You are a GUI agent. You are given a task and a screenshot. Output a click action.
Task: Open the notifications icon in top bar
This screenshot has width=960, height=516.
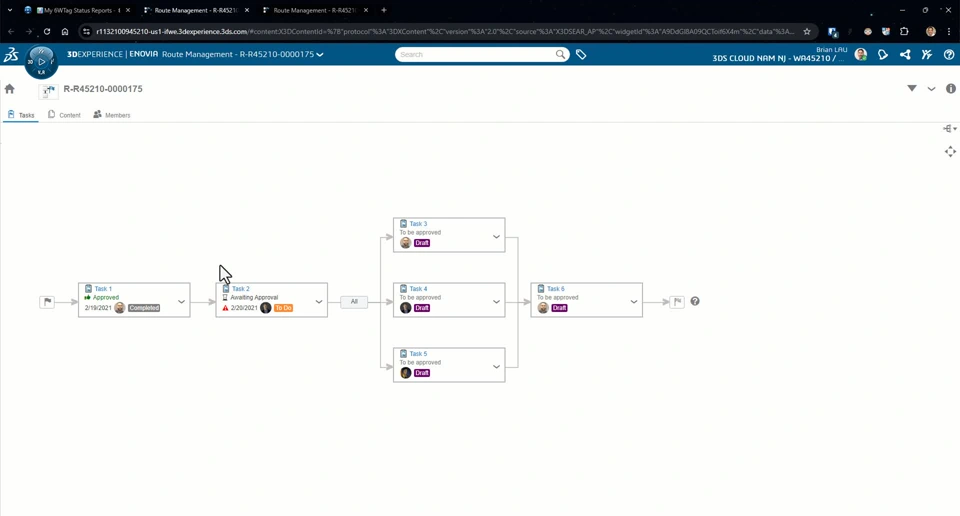point(883,54)
